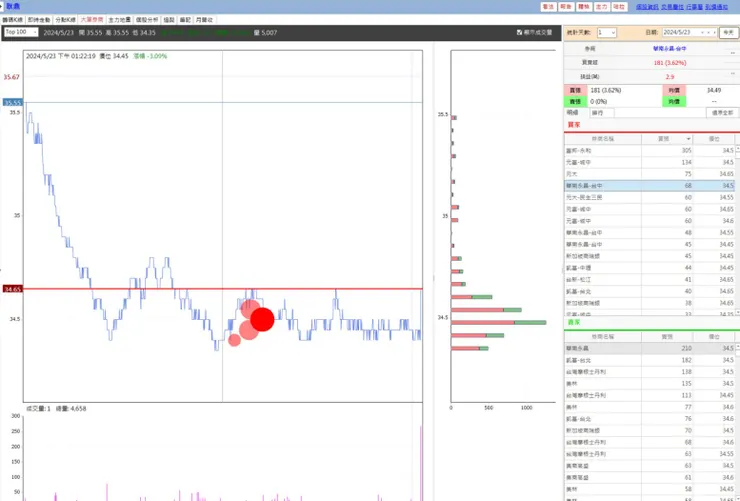The width and height of the screenshot is (740, 501).
Task: Click the blue broker name link in 券商 row
Action: pos(669,49)
